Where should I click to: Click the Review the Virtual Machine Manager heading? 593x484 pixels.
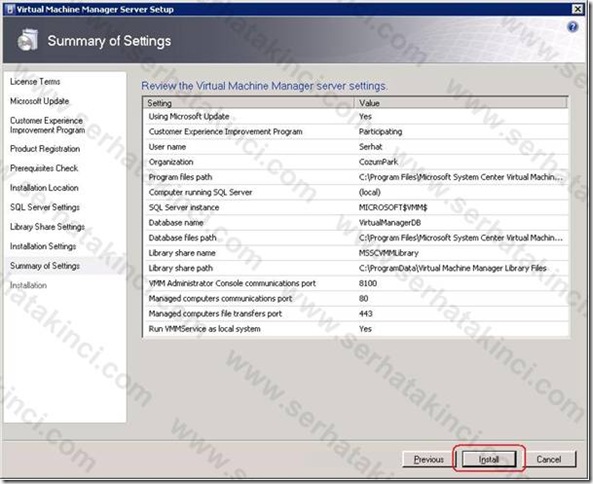click(264, 86)
